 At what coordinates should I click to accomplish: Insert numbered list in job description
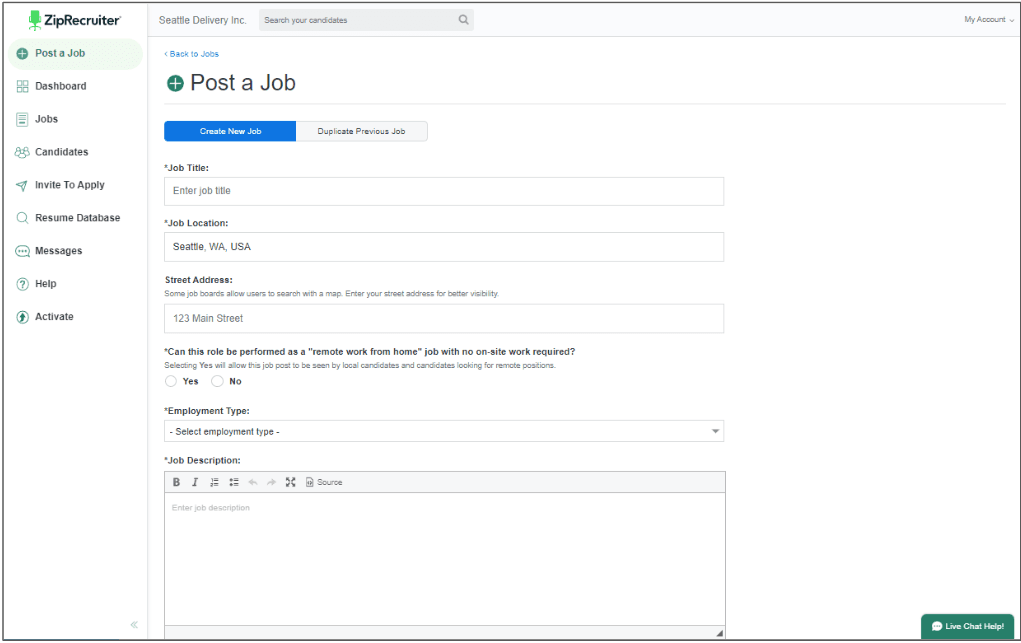[x=214, y=482]
